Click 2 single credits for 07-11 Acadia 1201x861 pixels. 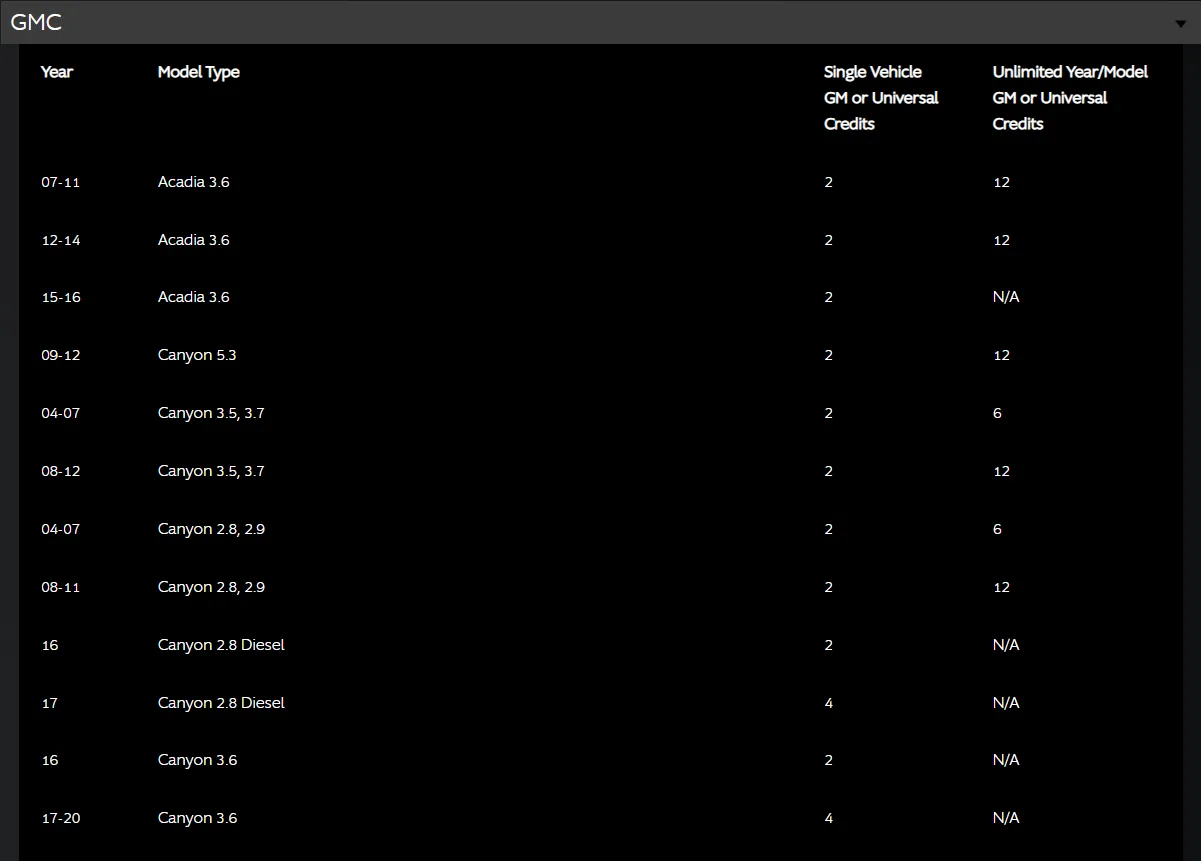tap(828, 182)
